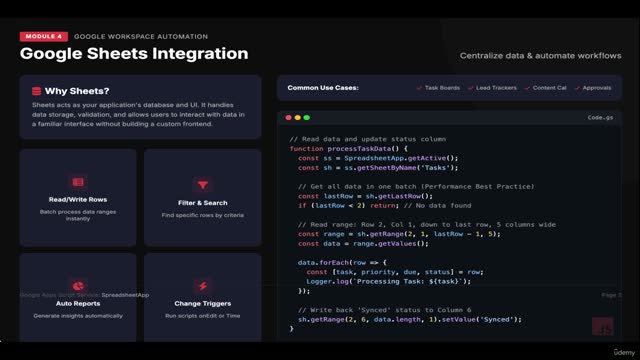Click the 'Read data and update status column' comment
Screen dimensions: 640x360
368,139
